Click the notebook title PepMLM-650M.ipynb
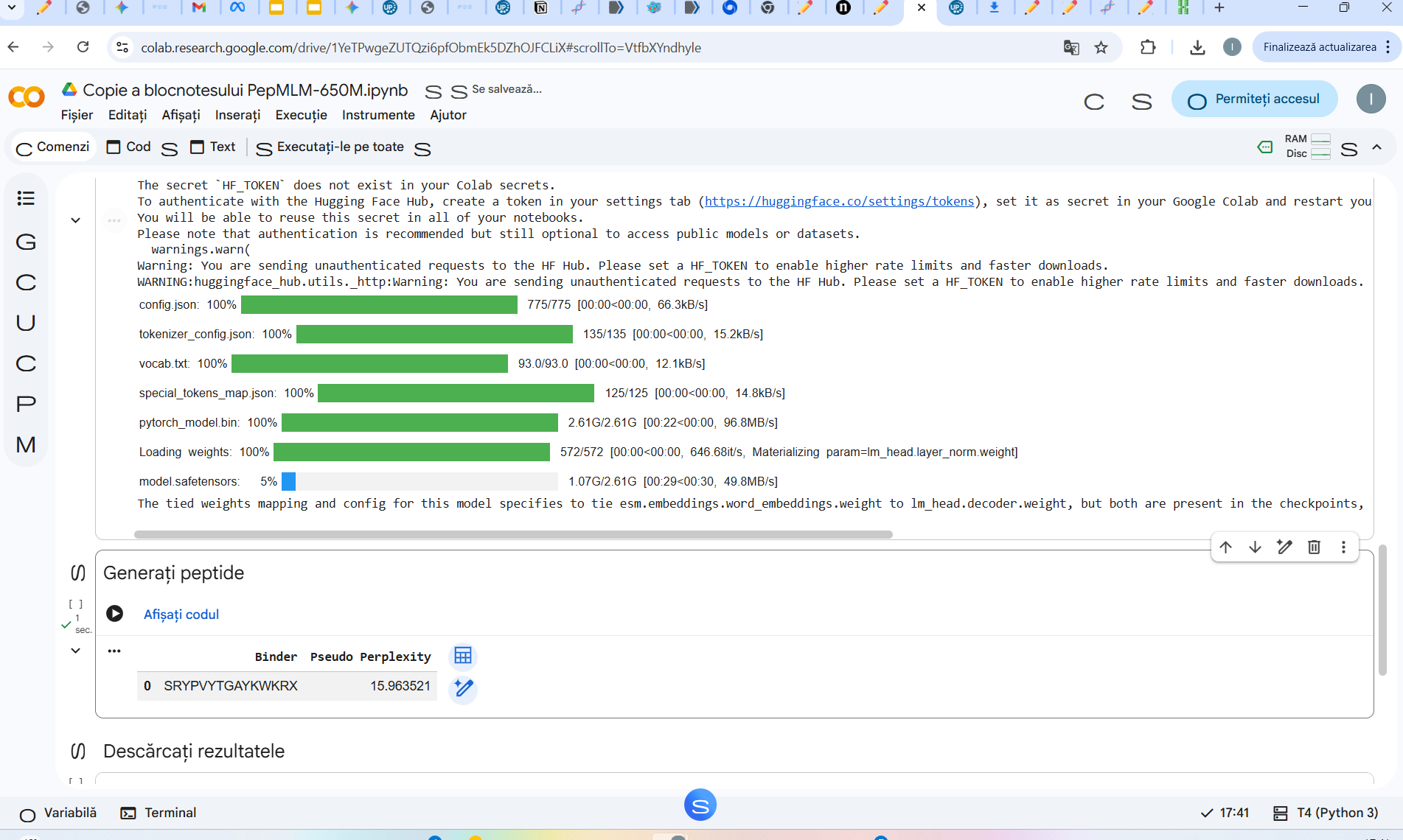Viewport: 1403px width, 840px height. point(245,90)
